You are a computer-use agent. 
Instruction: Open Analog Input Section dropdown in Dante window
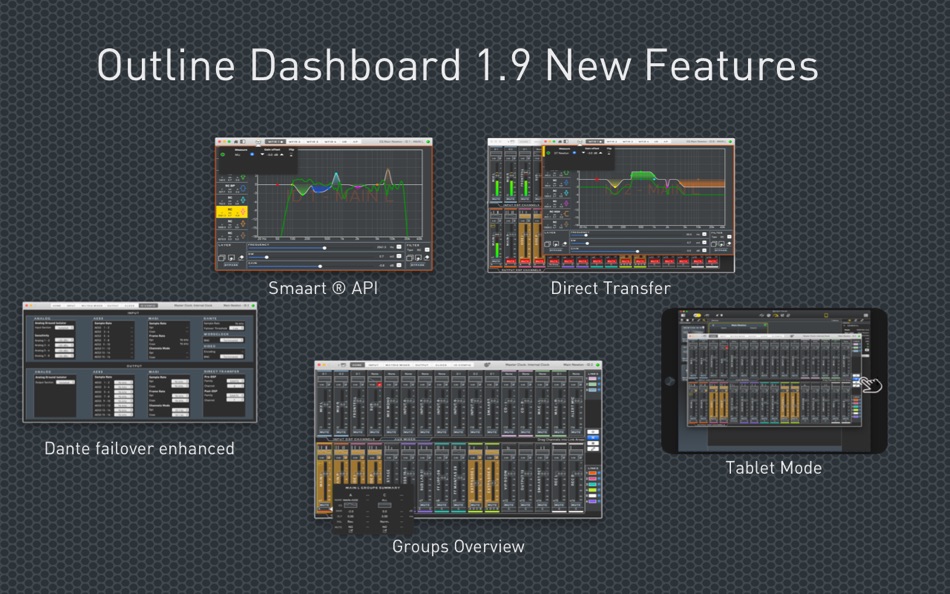[x=64, y=327]
